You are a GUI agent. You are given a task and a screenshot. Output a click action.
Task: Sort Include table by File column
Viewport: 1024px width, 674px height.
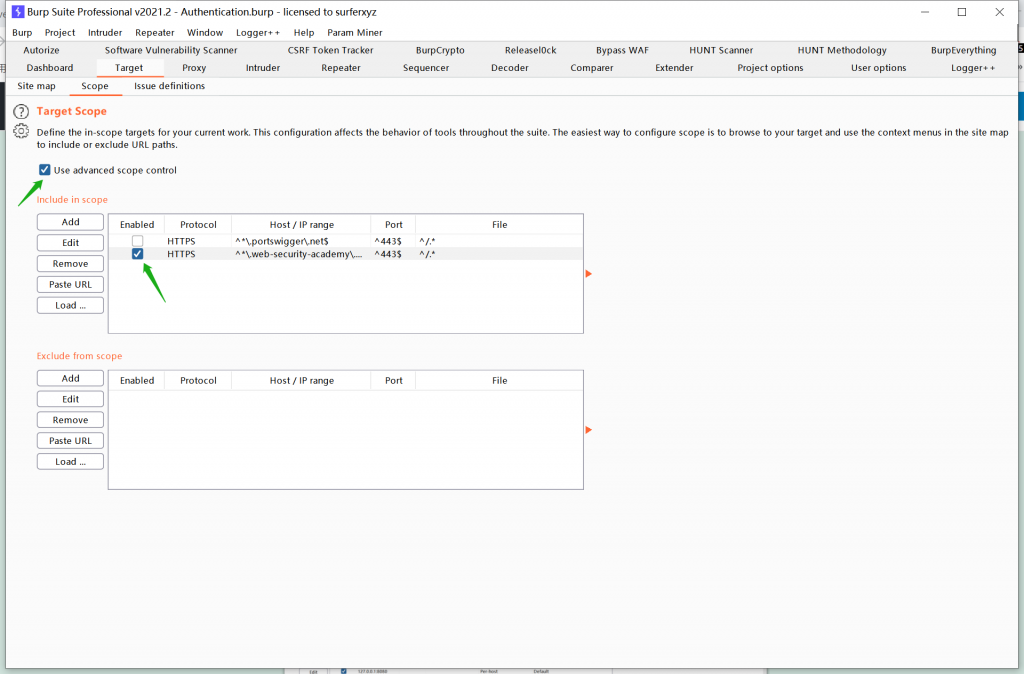click(x=499, y=225)
